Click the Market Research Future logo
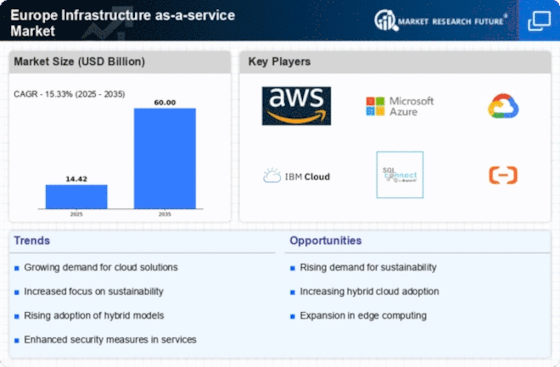This screenshot has height=367, width=560. coord(440,21)
